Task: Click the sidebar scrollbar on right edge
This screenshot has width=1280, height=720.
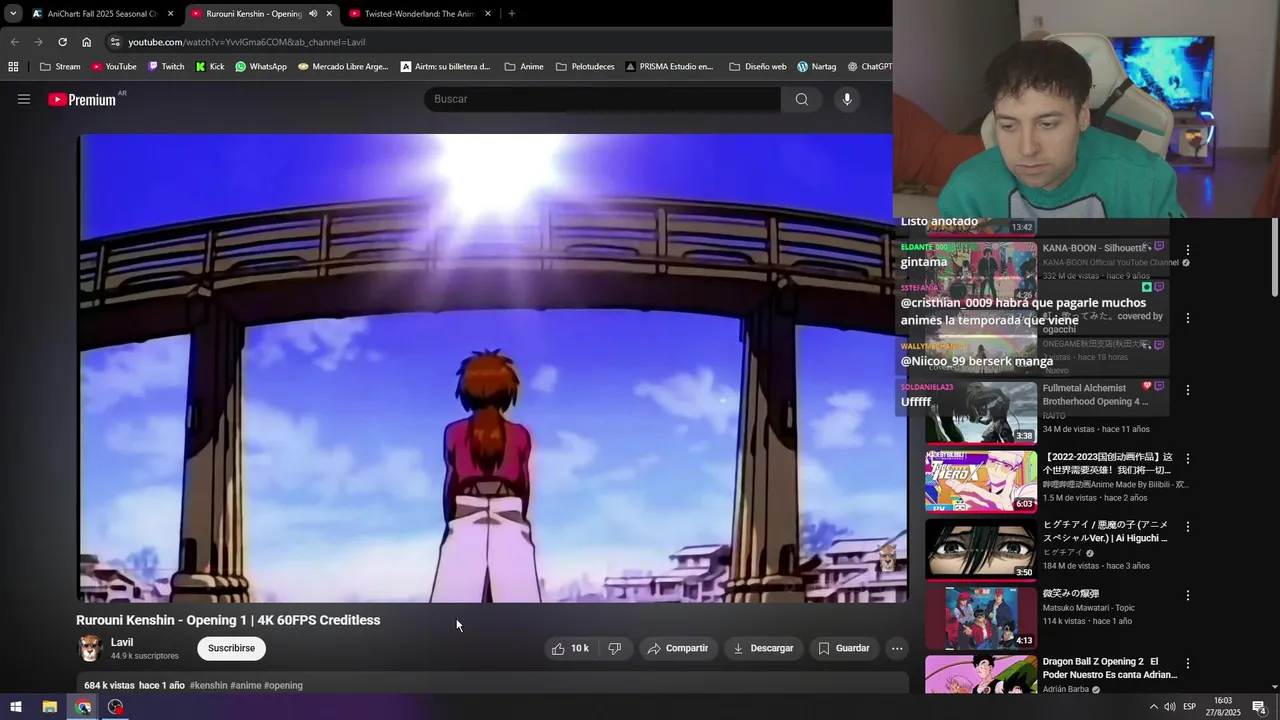Action: [1274, 258]
